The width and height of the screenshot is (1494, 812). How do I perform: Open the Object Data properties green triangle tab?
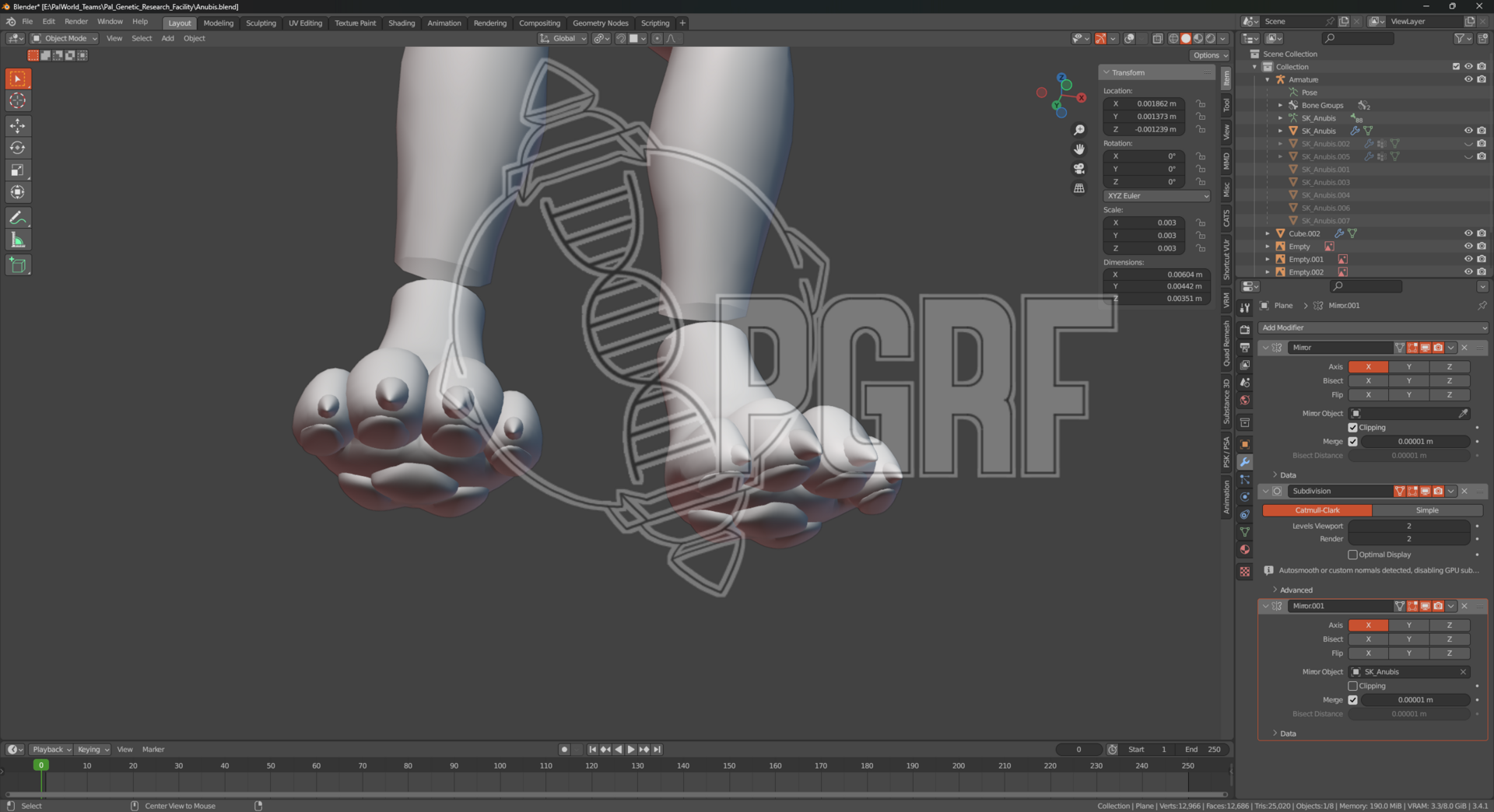coord(1245,532)
